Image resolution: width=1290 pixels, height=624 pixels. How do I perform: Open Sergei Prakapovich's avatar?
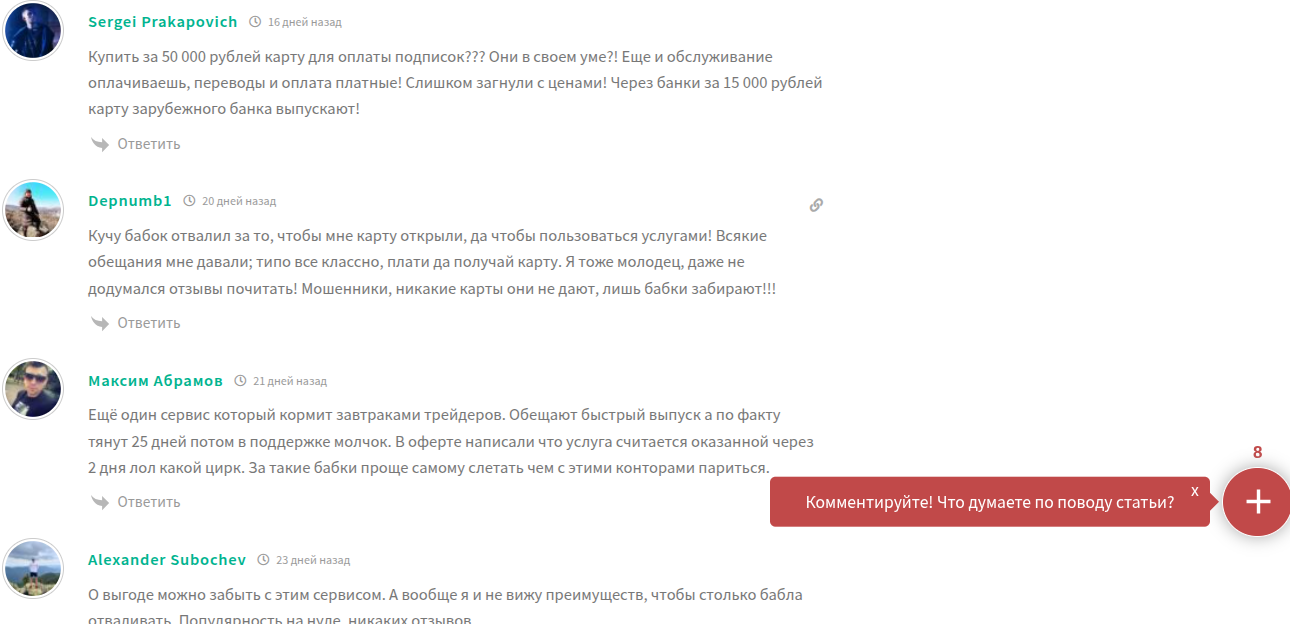pos(34,31)
